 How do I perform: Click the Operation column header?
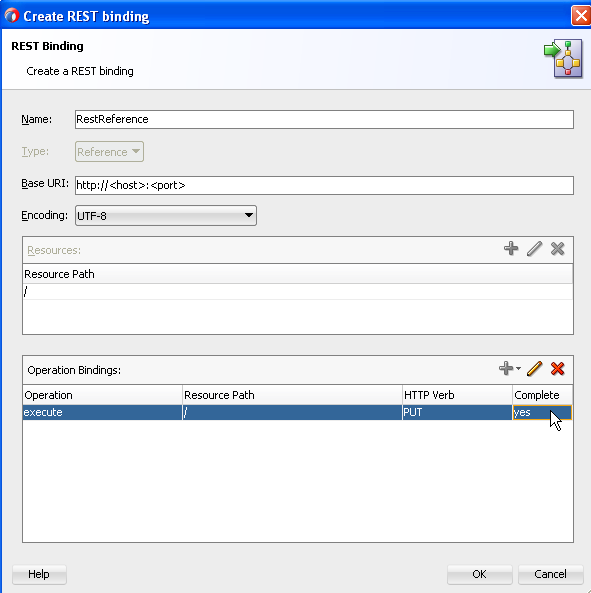(102, 395)
